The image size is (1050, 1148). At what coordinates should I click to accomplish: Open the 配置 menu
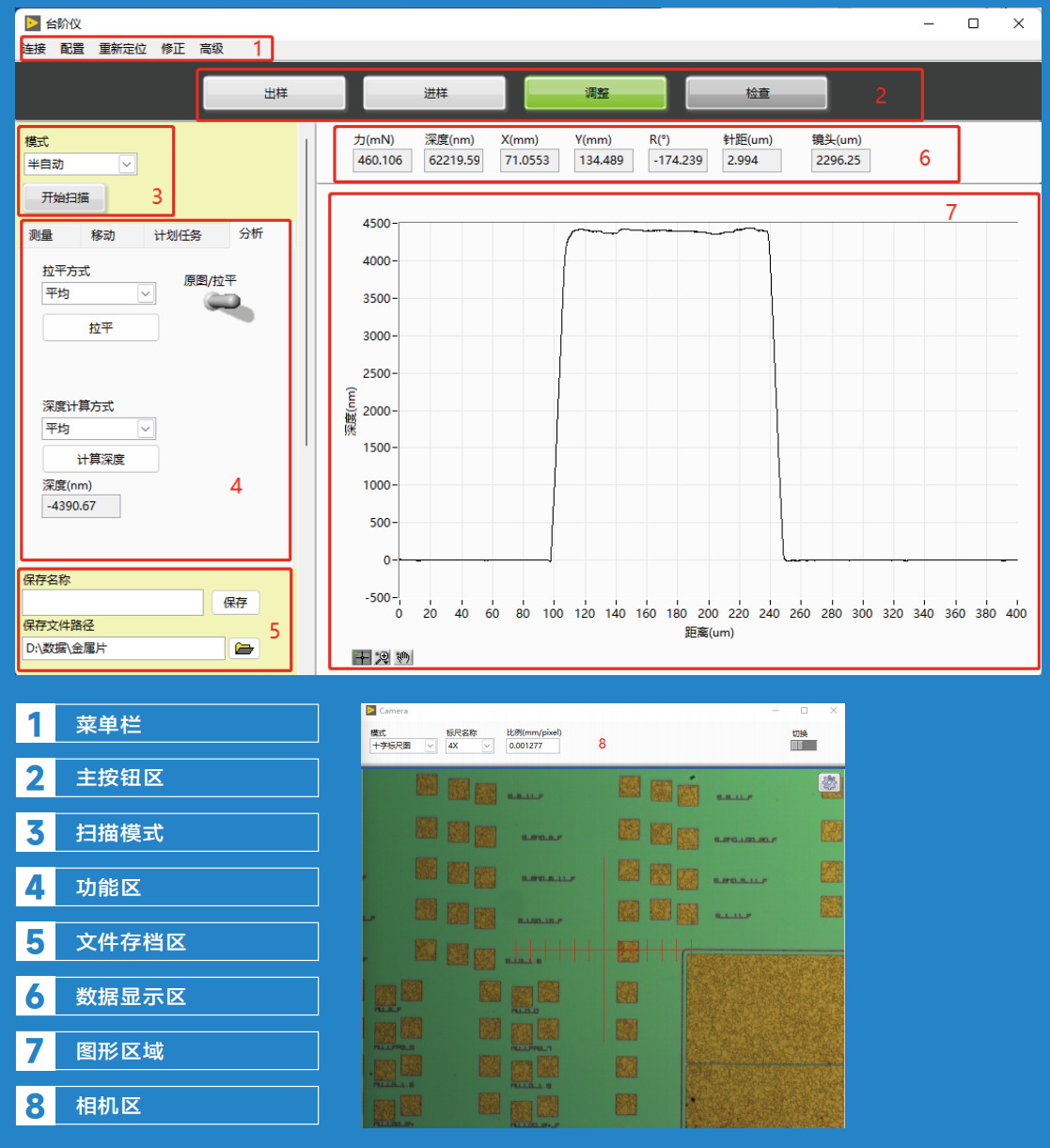point(72,49)
